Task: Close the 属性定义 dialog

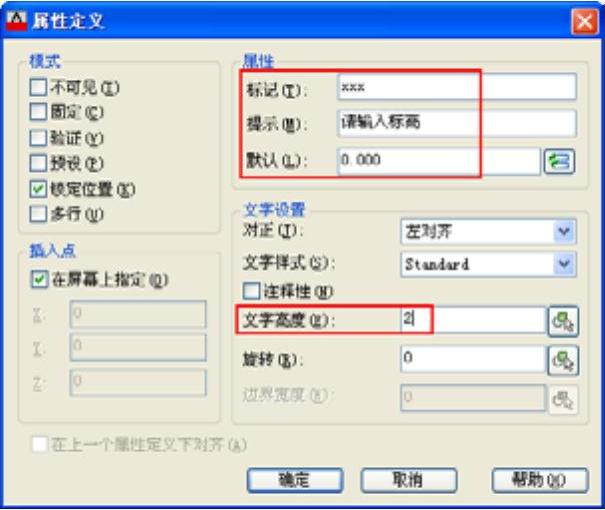Action: click(x=585, y=21)
